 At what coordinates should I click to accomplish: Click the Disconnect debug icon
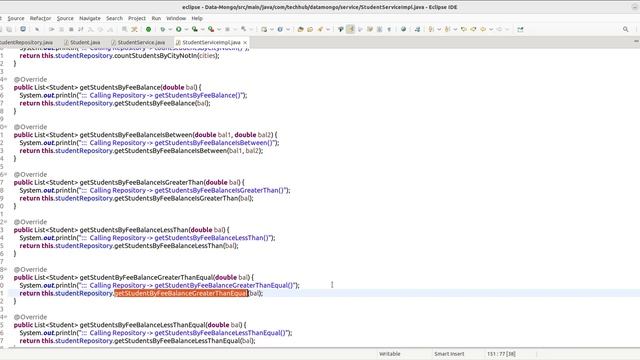pyautogui.click(x=80, y=29)
